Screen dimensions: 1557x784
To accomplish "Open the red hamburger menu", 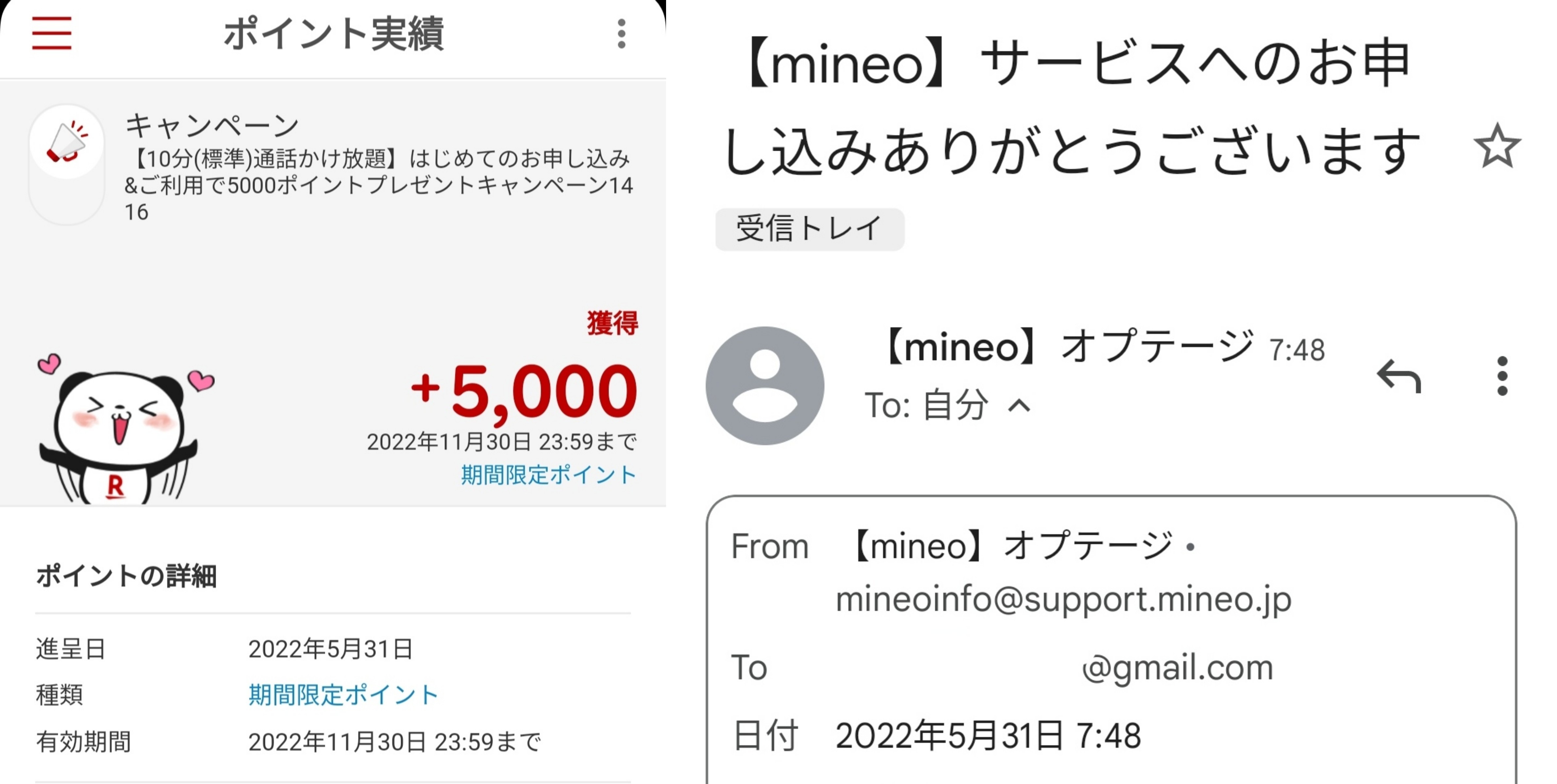I will (x=52, y=33).
